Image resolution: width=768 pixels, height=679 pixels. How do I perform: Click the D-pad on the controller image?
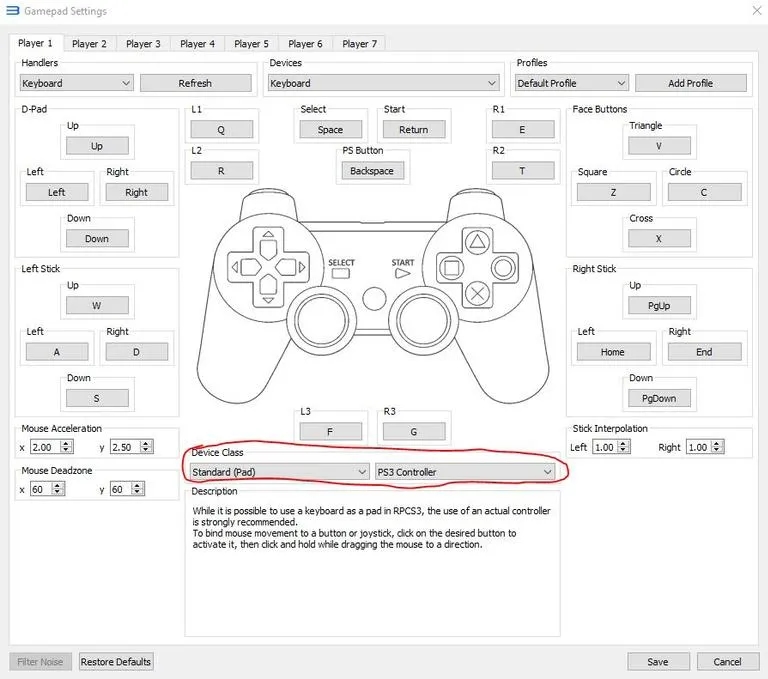267,267
